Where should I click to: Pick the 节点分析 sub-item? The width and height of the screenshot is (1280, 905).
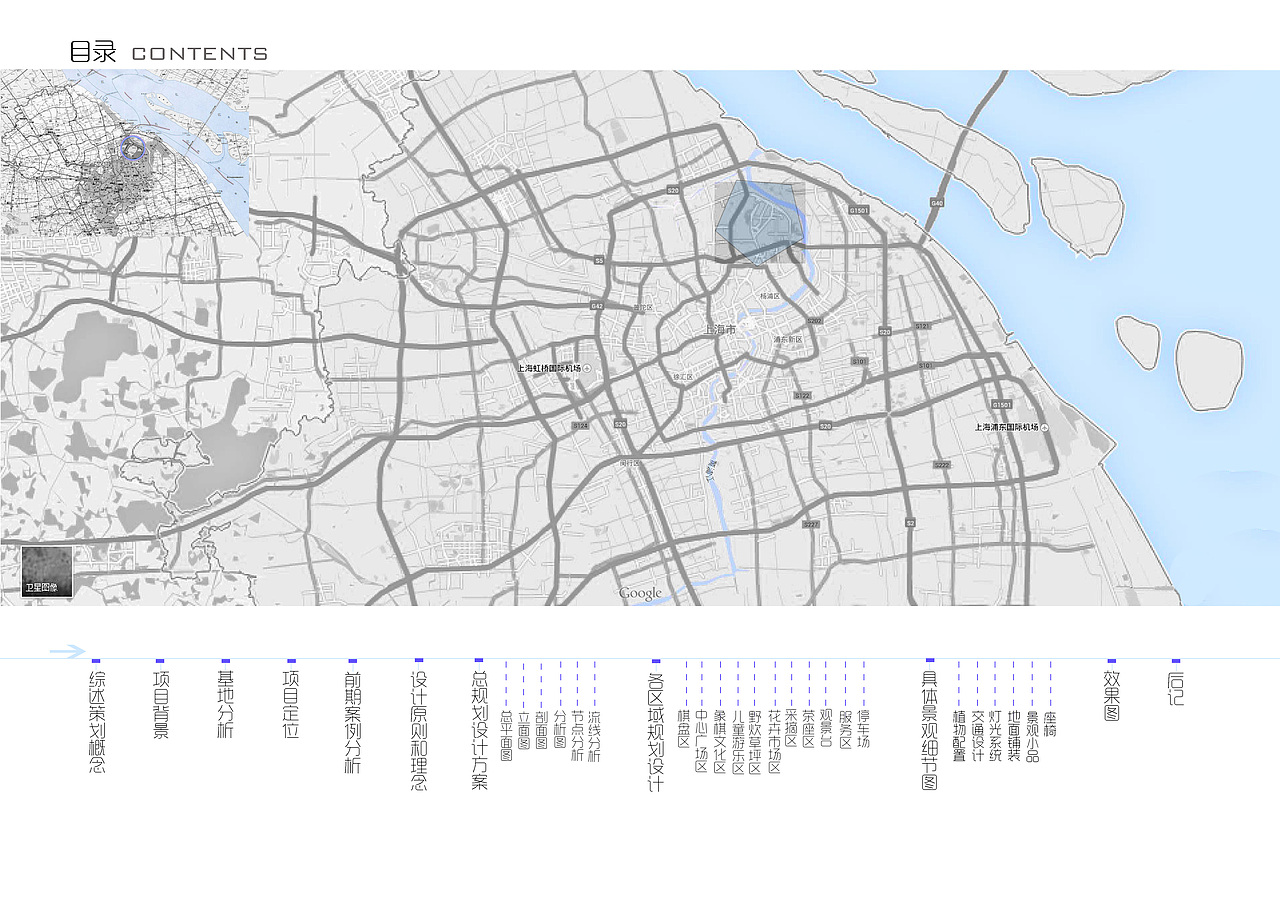coord(577,737)
